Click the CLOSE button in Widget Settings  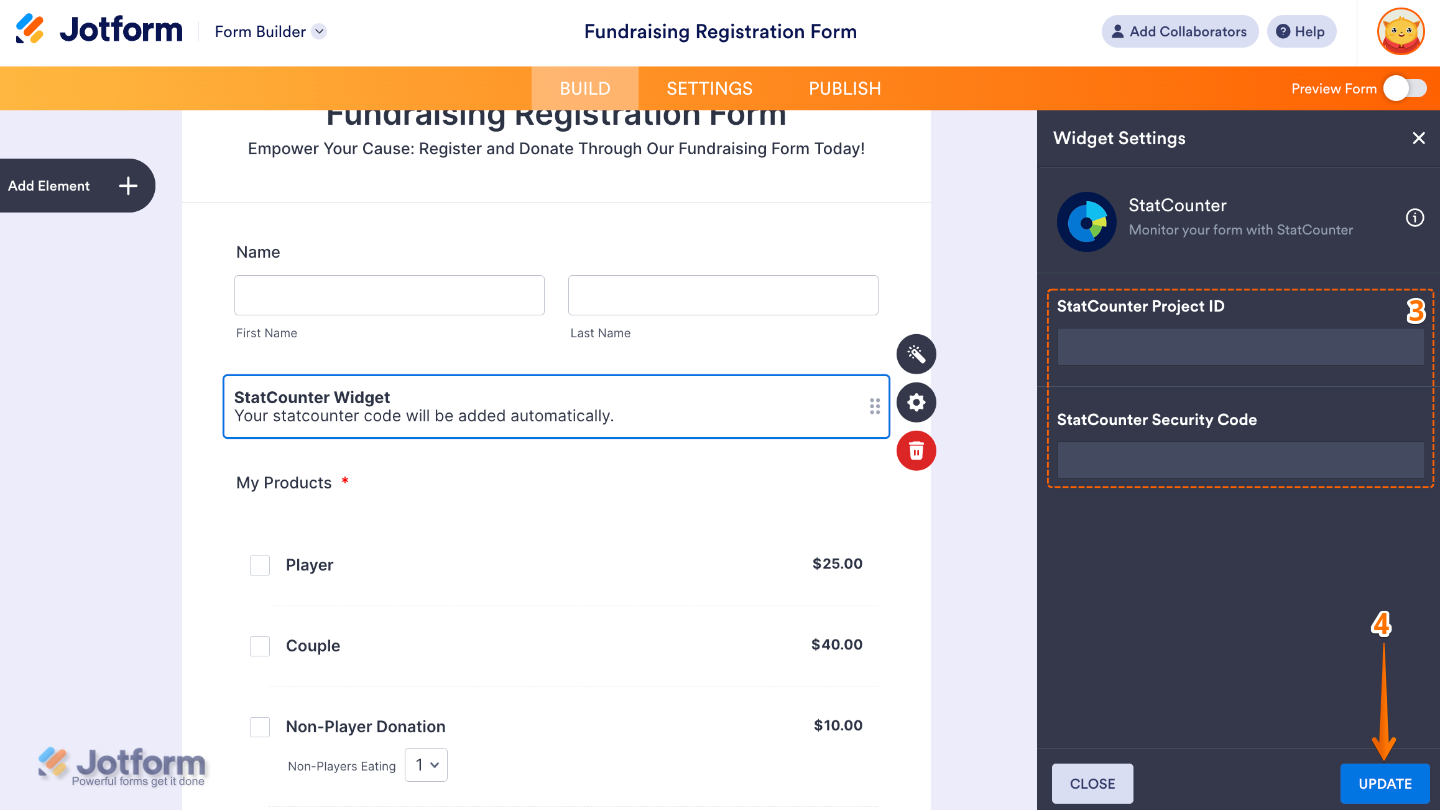[x=1092, y=783]
